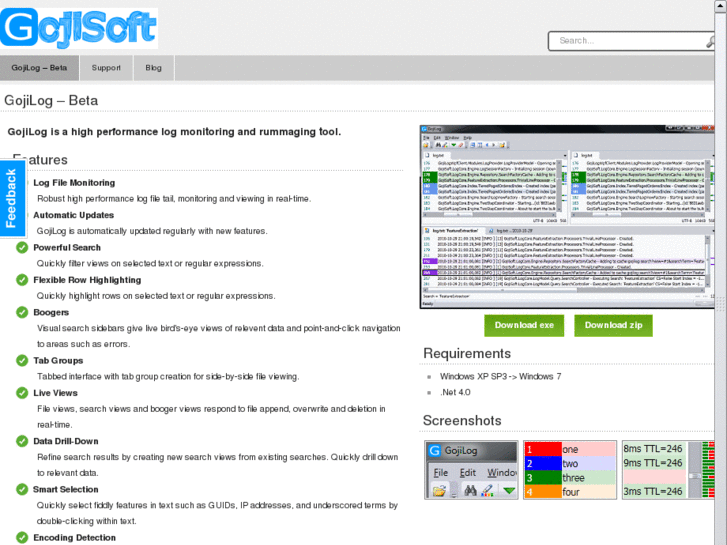Open the TTL=246 ping log thumbnail

(668, 470)
